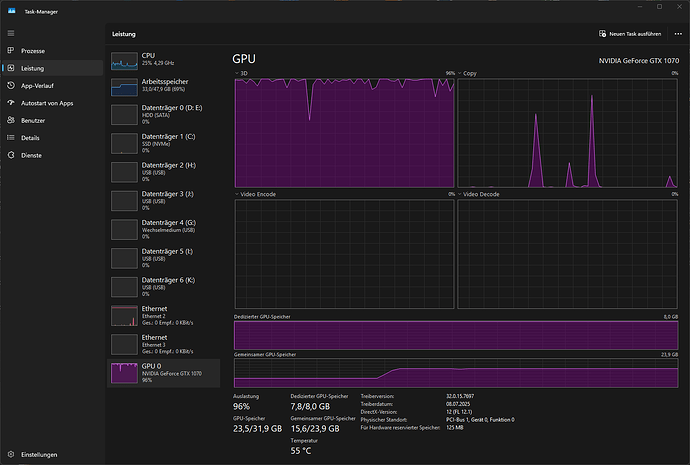The width and height of the screenshot is (690, 465).
Task: Click the NVIDIA GeForce GTX 1070 heading
Action: tap(639, 61)
